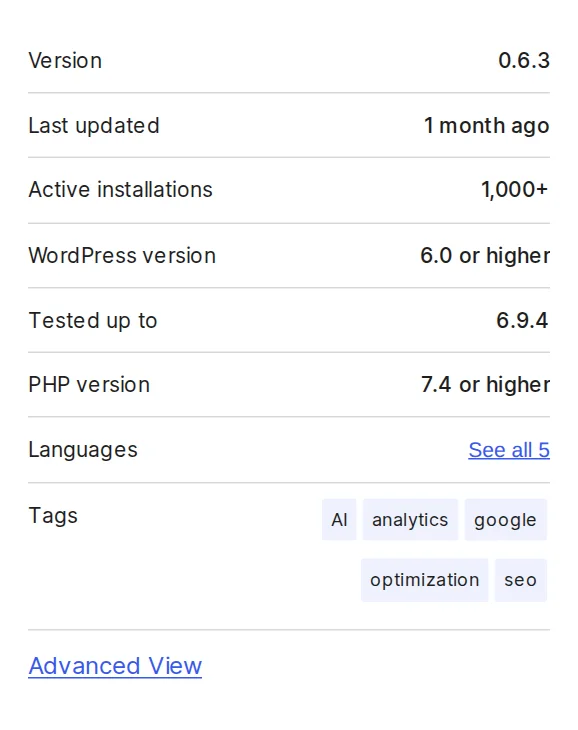Open the optimization tag
The height and width of the screenshot is (730, 578).
click(x=424, y=580)
